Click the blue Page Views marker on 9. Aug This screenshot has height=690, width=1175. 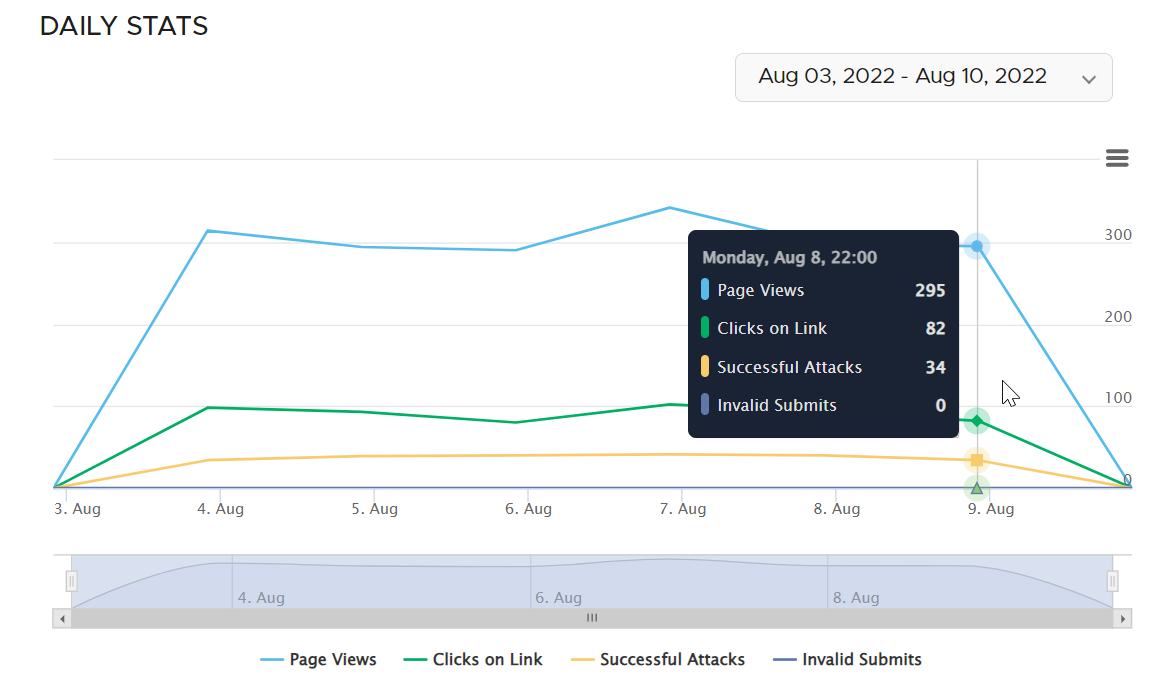point(977,246)
